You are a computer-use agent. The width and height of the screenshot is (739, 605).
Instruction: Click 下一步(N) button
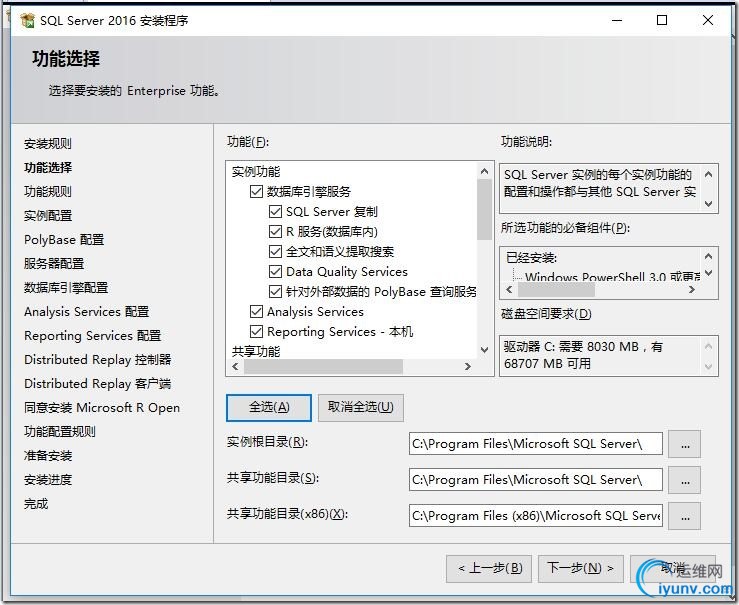tap(581, 568)
